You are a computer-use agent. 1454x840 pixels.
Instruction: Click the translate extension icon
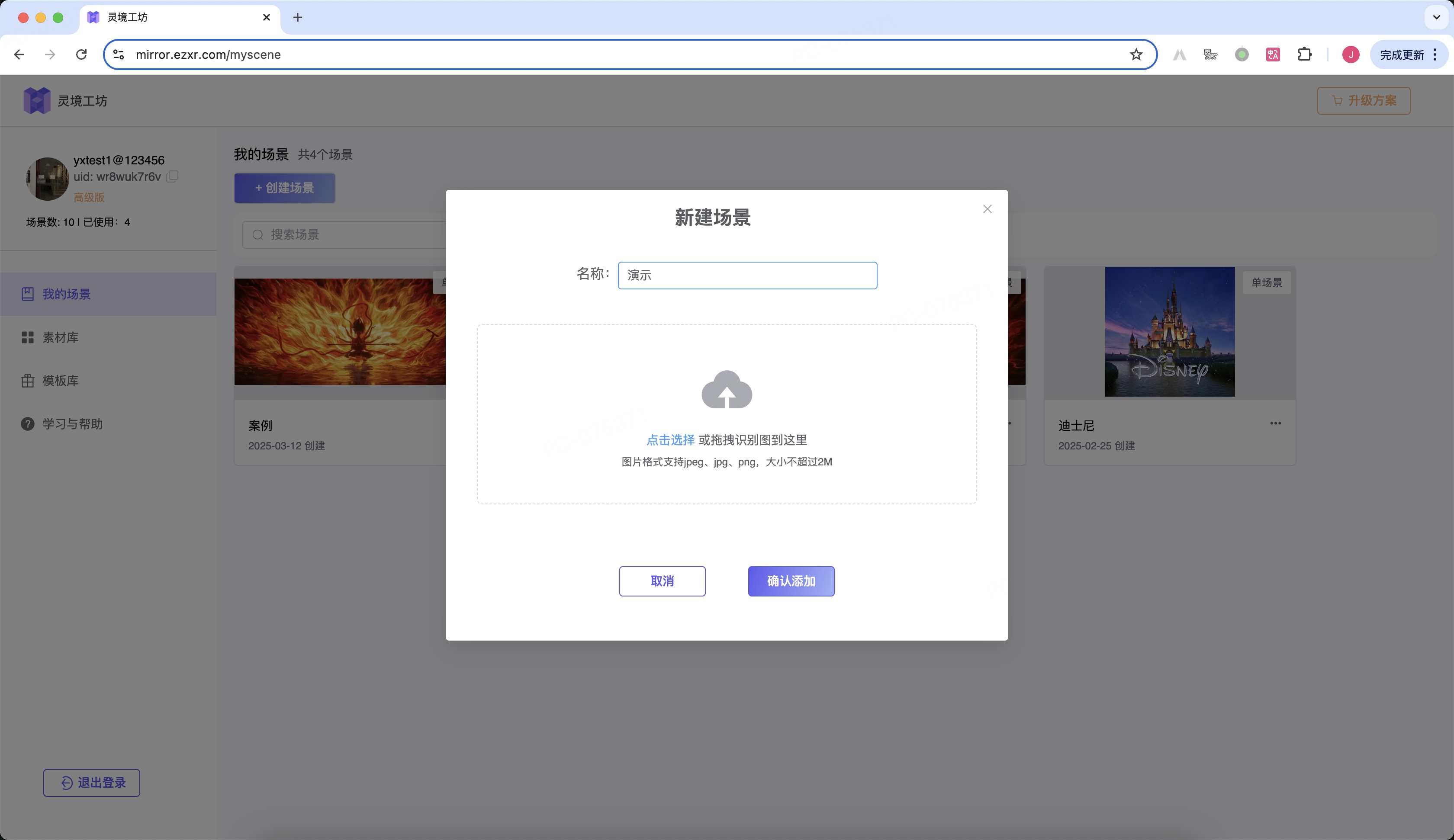click(x=1273, y=54)
